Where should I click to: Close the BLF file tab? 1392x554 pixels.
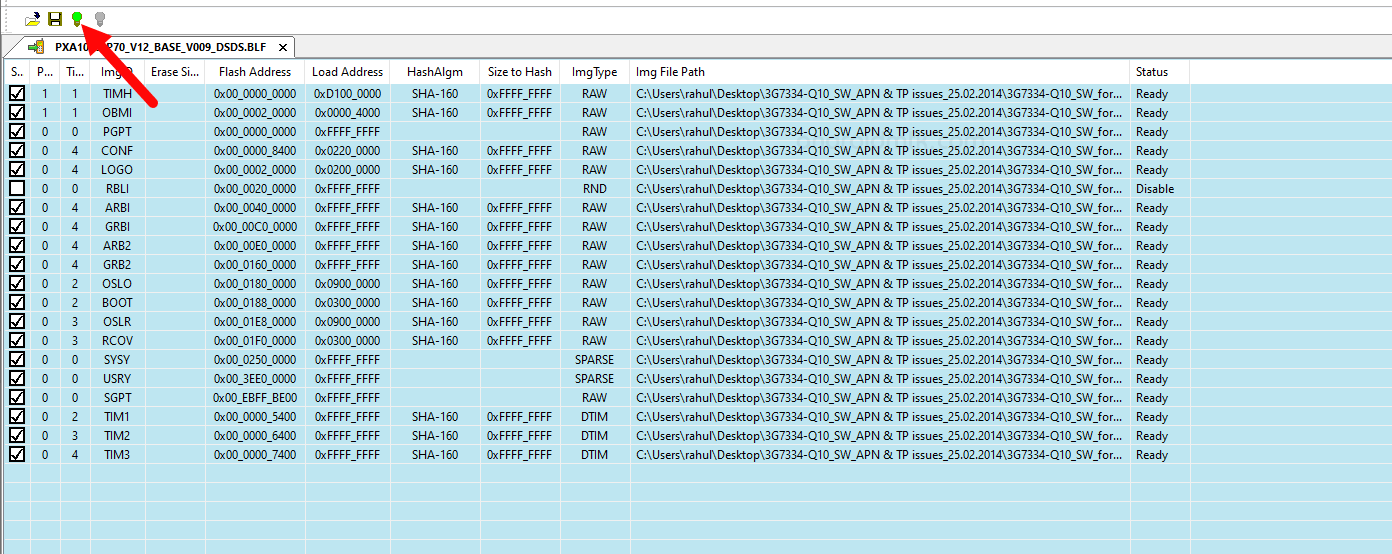pos(283,47)
